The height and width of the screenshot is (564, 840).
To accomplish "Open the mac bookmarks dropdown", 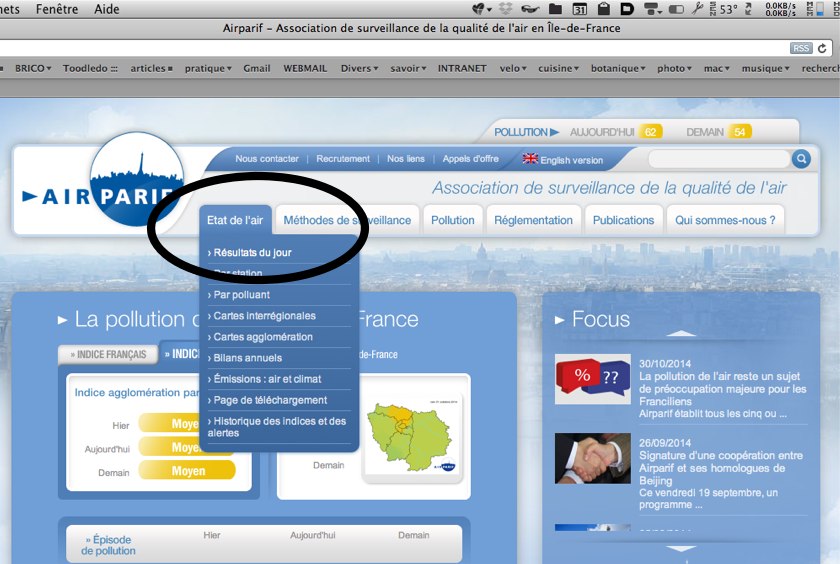I will (716, 68).
